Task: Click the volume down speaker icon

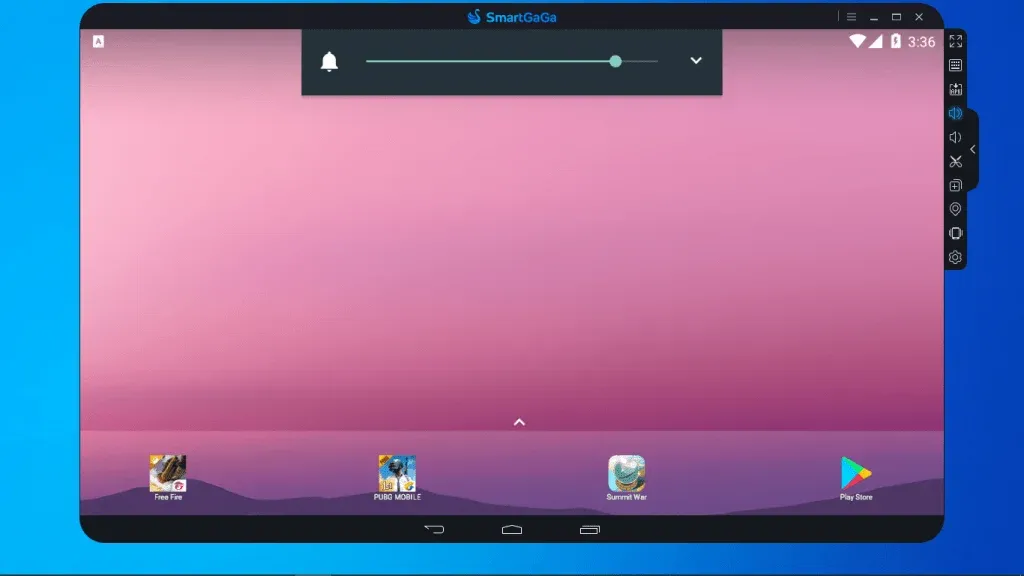Action: point(955,137)
